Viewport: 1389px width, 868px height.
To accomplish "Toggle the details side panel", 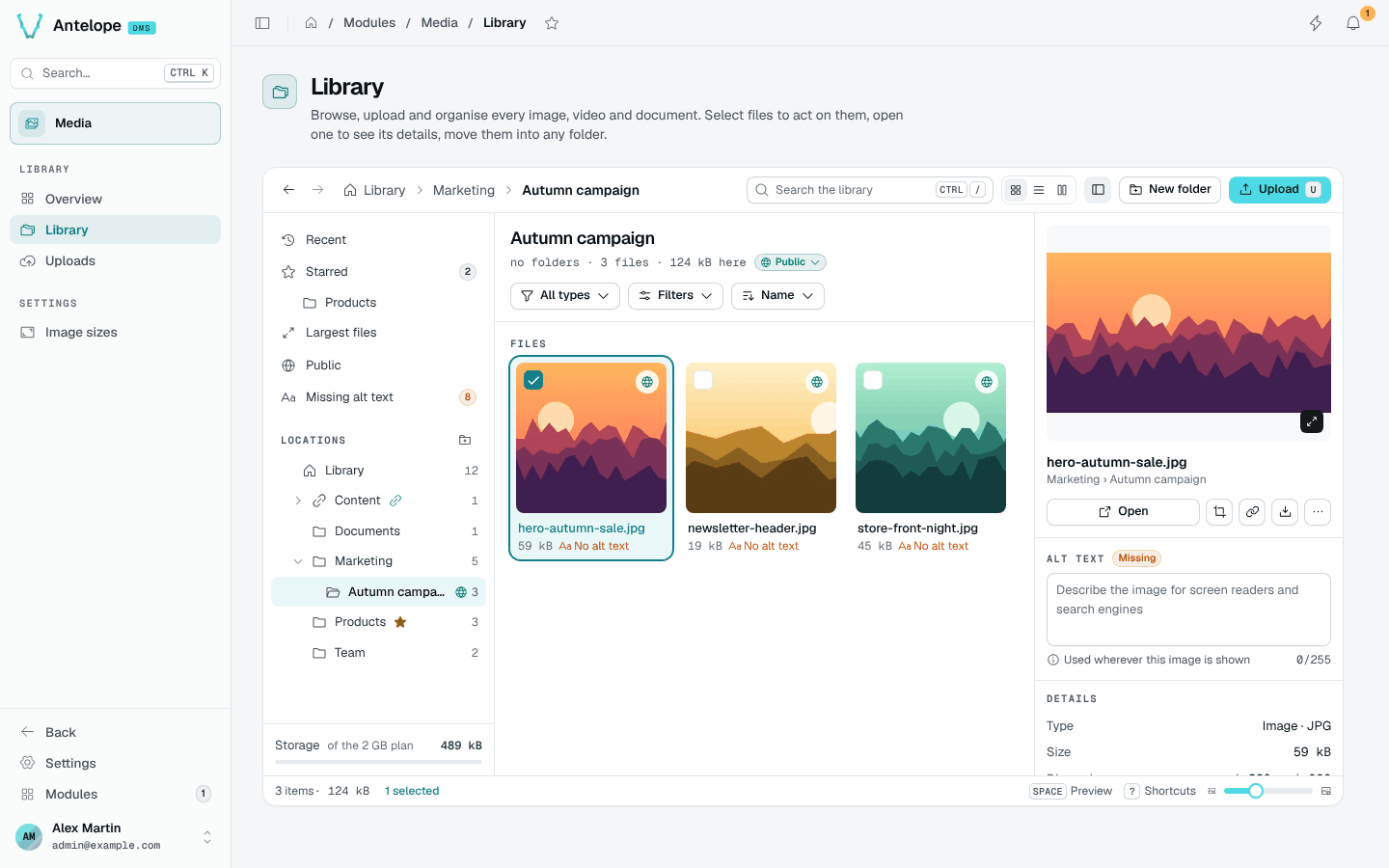I will (1098, 190).
